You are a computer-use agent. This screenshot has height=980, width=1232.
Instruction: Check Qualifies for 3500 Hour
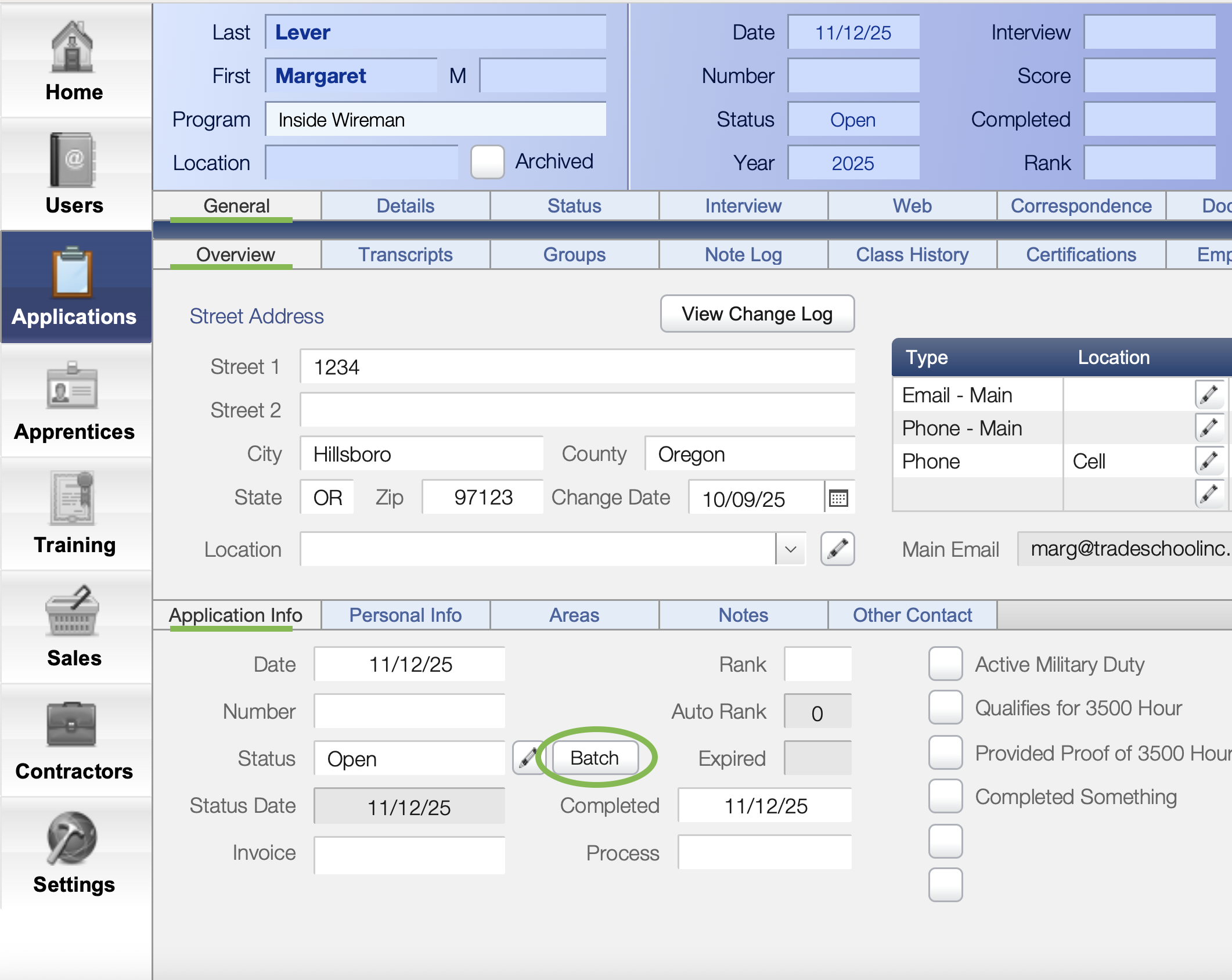pos(945,708)
